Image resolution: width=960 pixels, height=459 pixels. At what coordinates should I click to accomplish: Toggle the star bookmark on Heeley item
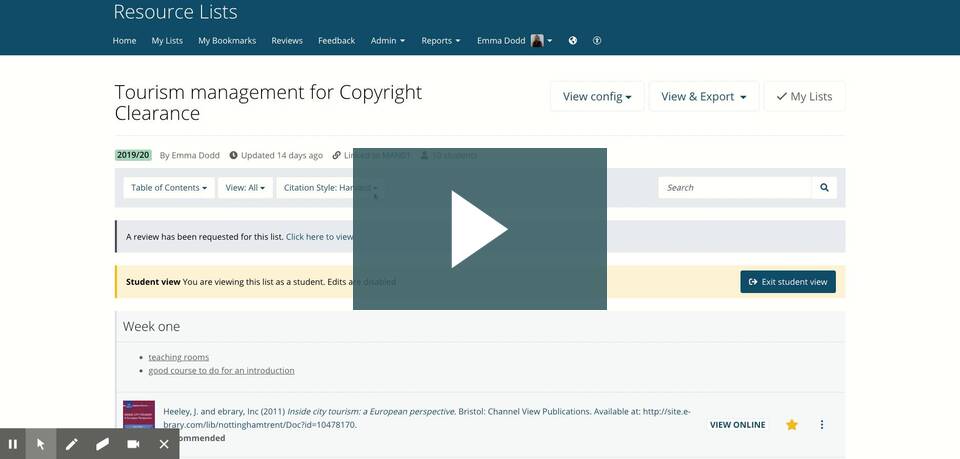(x=792, y=425)
